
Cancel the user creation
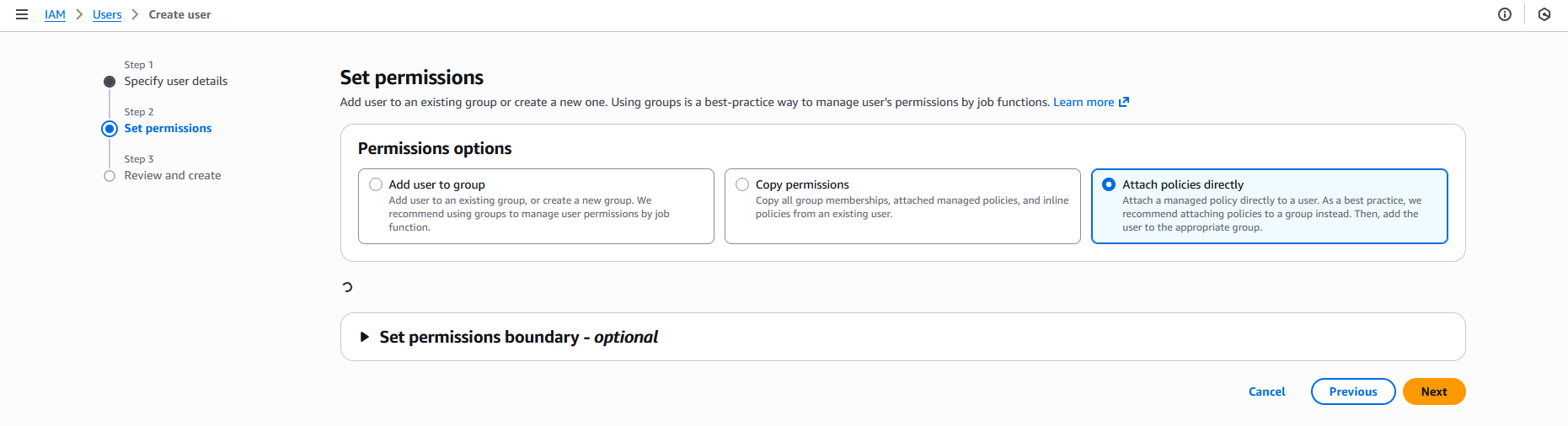(1266, 391)
